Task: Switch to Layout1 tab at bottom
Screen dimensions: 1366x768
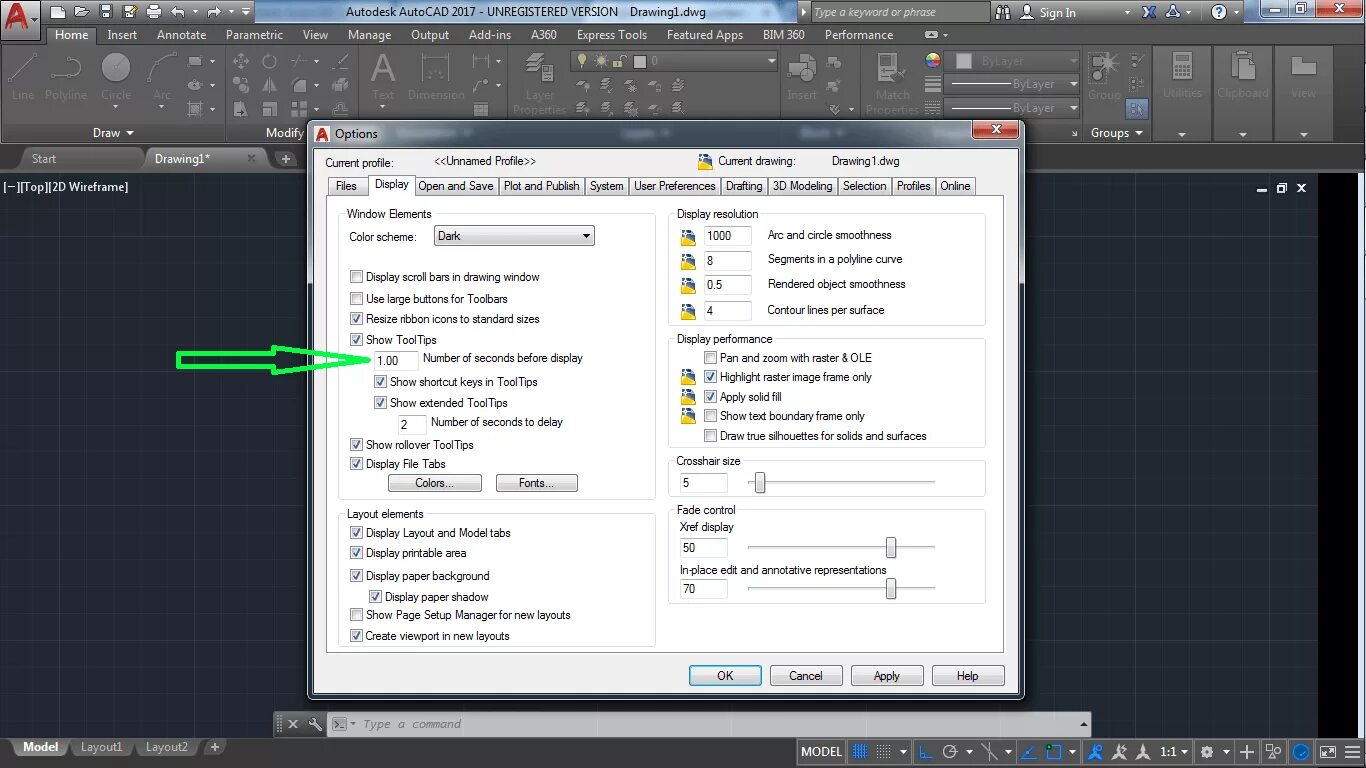Action: [102, 747]
